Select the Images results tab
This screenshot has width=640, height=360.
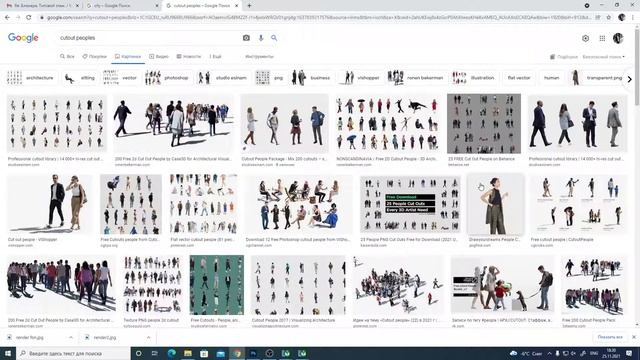(128, 56)
